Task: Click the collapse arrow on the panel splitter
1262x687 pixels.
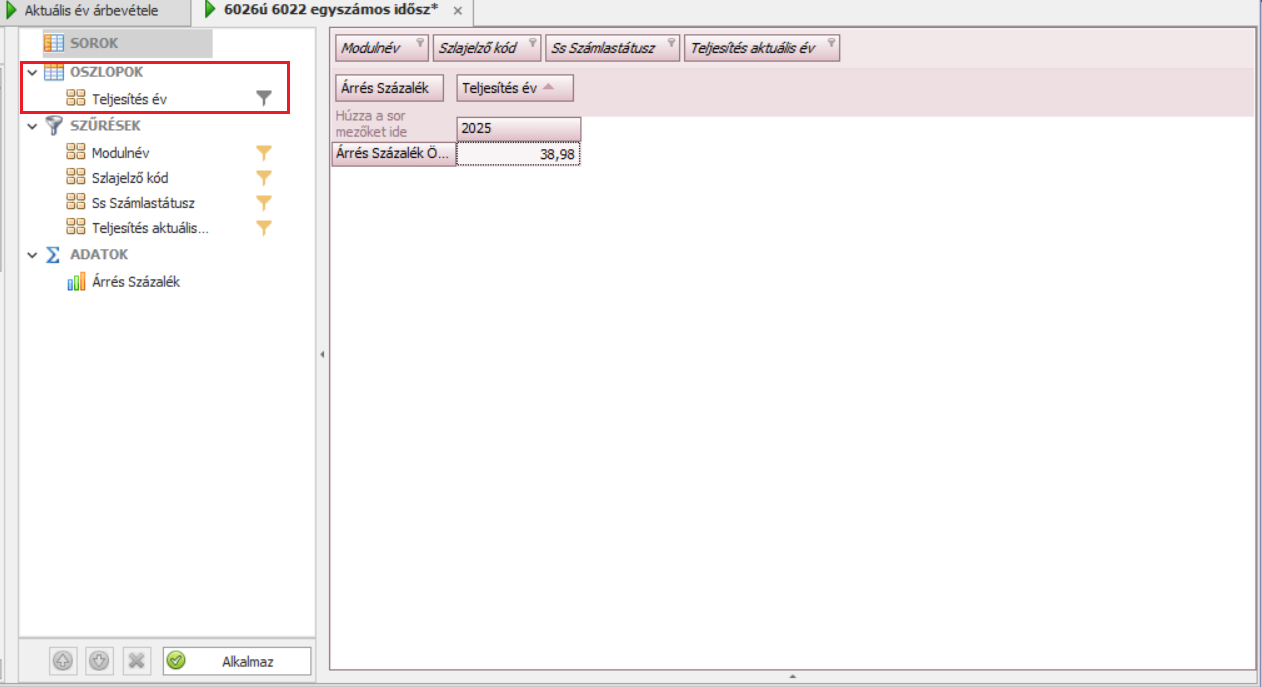Action: click(x=322, y=354)
